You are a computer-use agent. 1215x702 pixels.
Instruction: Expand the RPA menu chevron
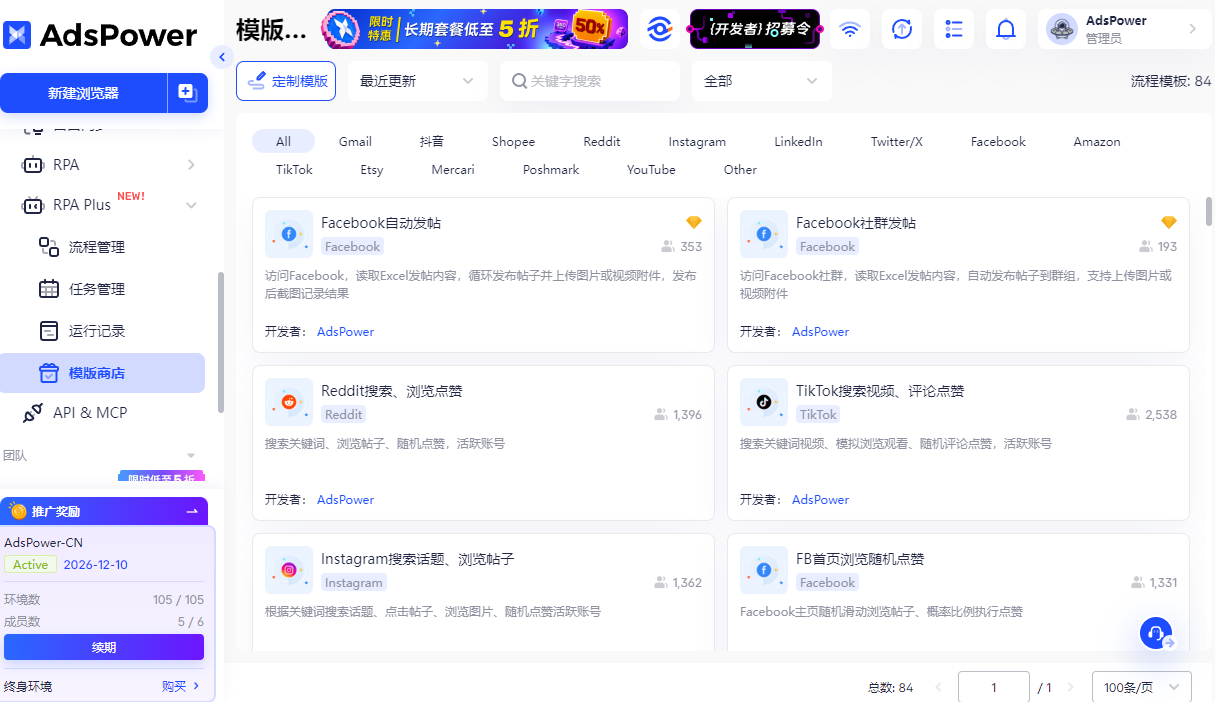click(191, 164)
